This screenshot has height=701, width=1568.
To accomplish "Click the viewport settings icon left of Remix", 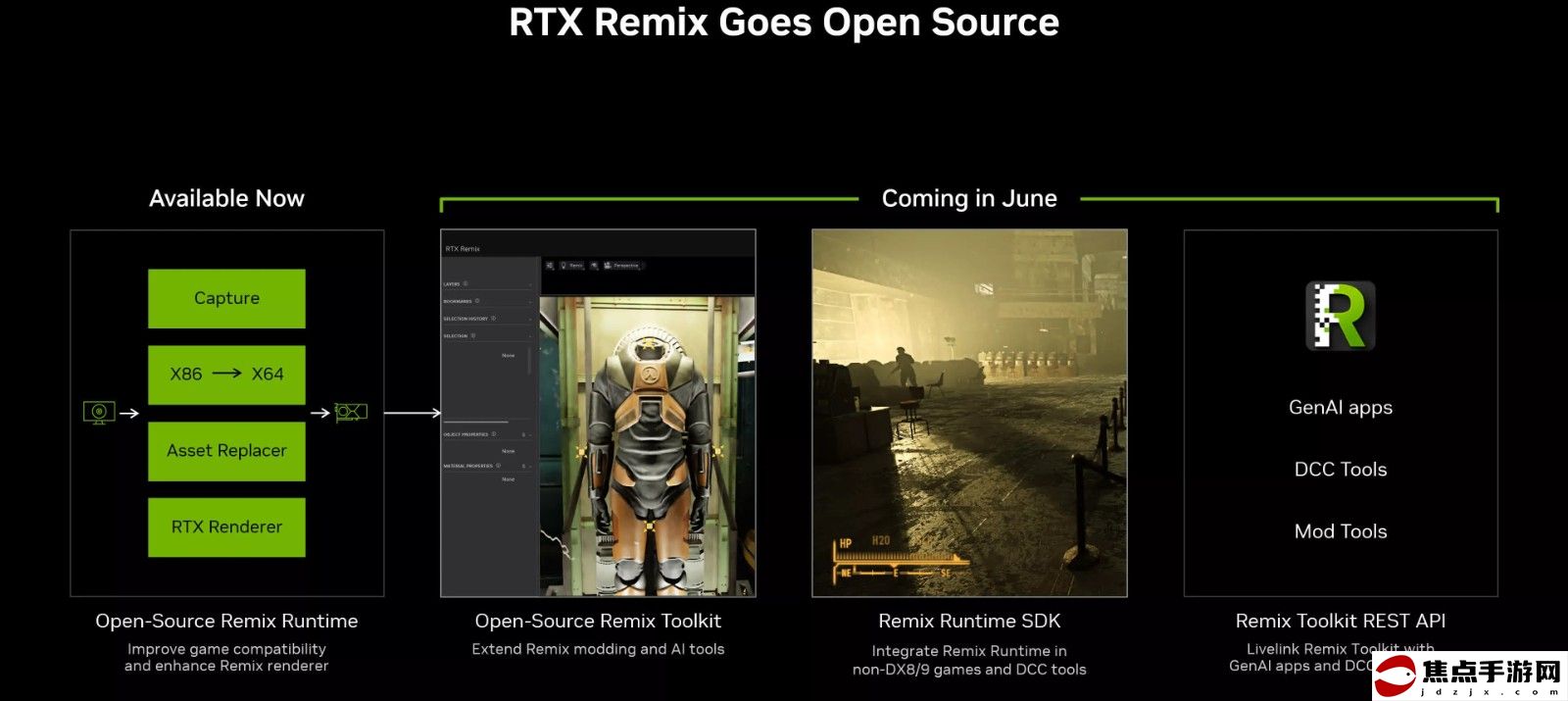I will [x=550, y=266].
